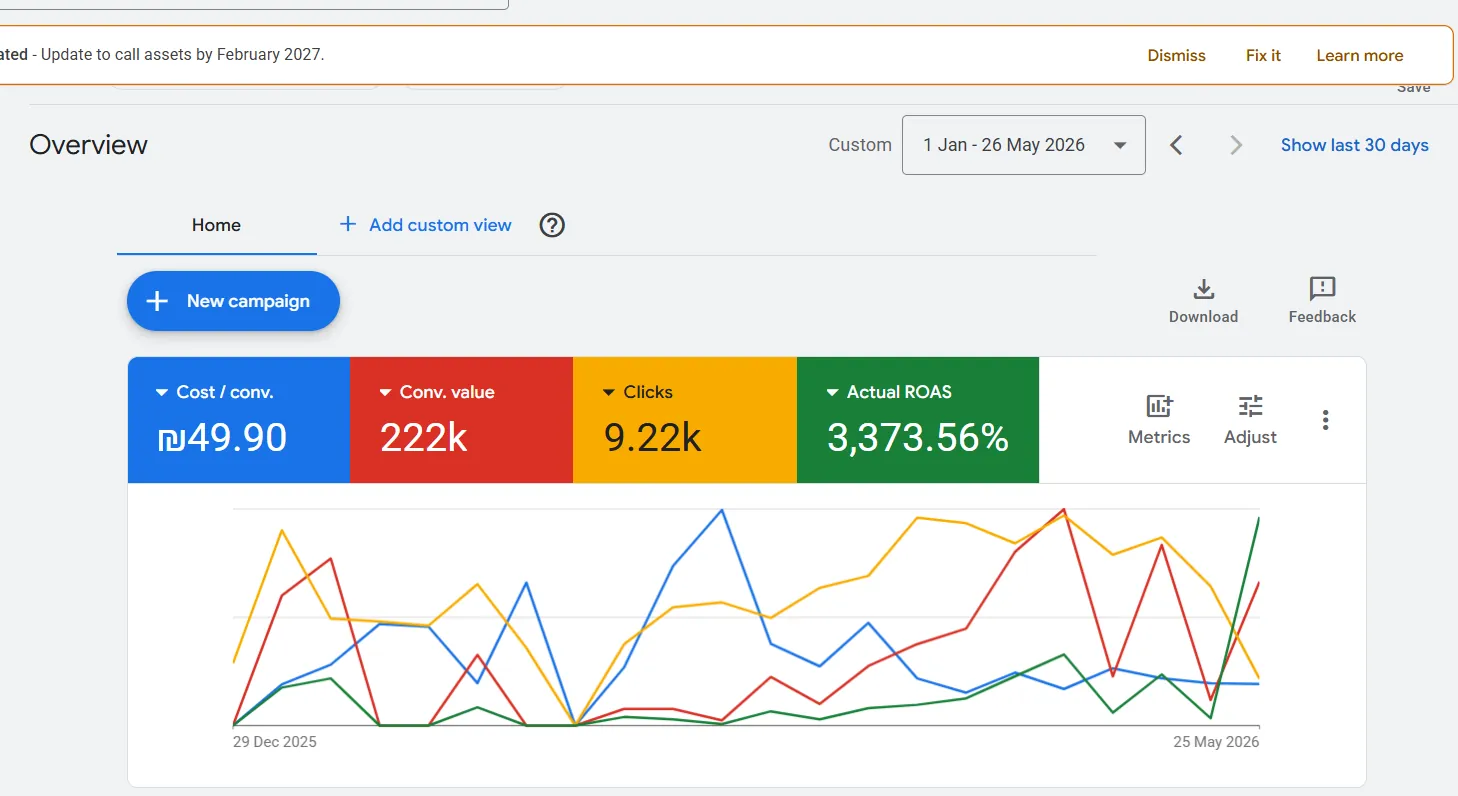Click Fix it in the notification
The height and width of the screenshot is (796, 1458).
coord(1263,56)
